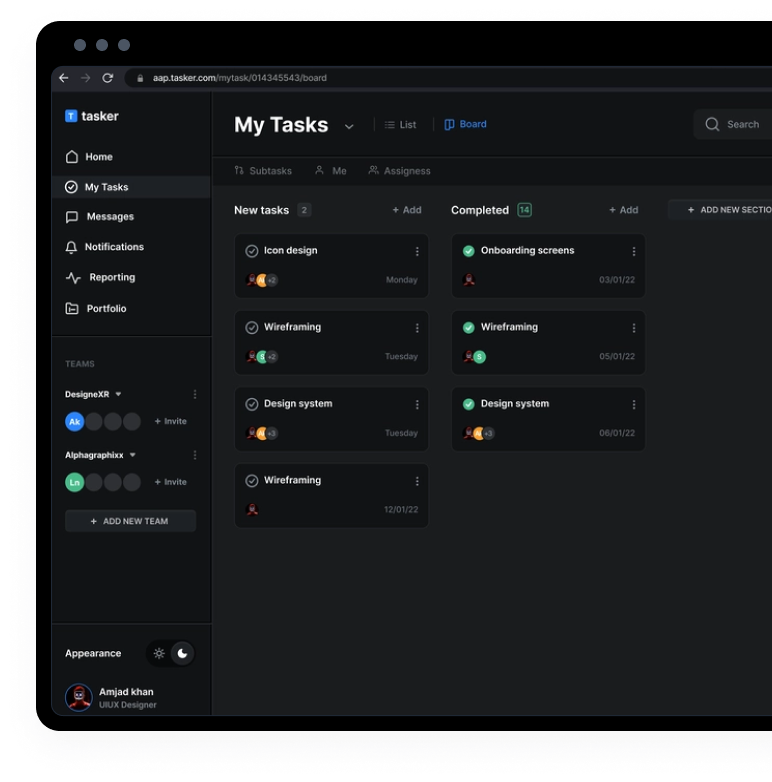772x782 pixels.
Task: Open three-dot menu on Icon design card
Action: click(417, 251)
